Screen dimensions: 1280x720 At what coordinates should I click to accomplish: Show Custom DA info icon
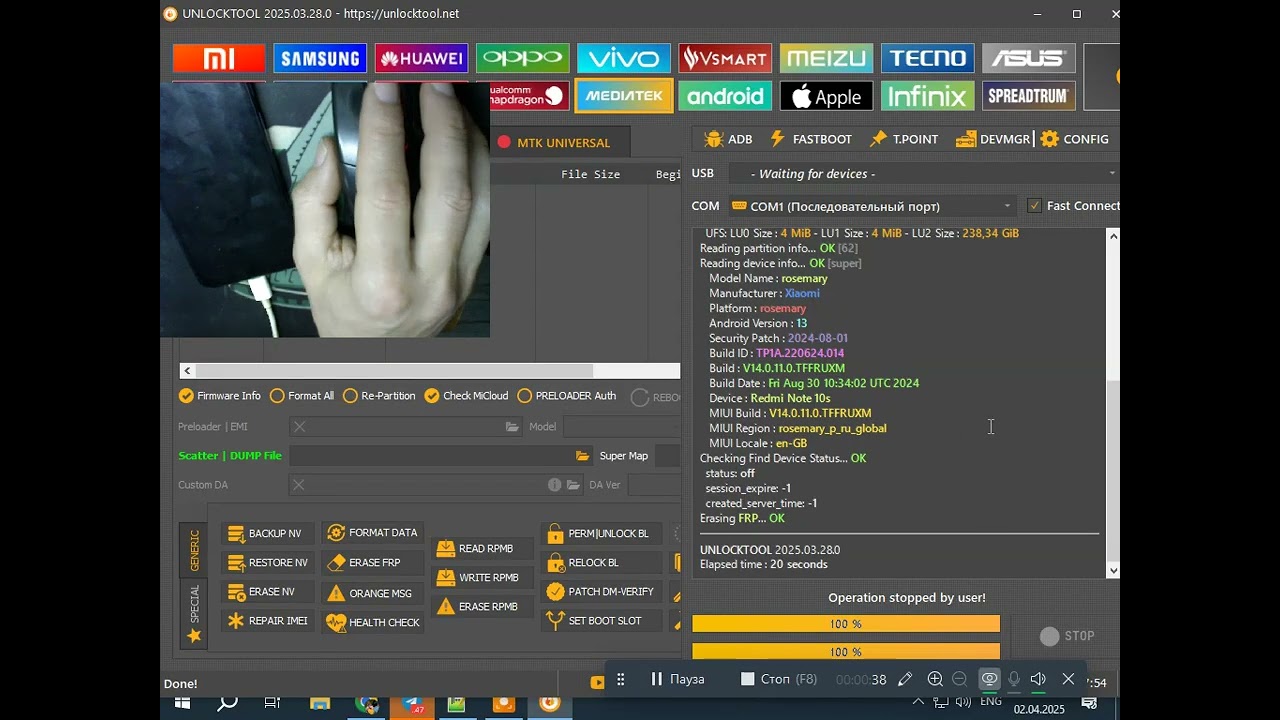[x=554, y=485]
